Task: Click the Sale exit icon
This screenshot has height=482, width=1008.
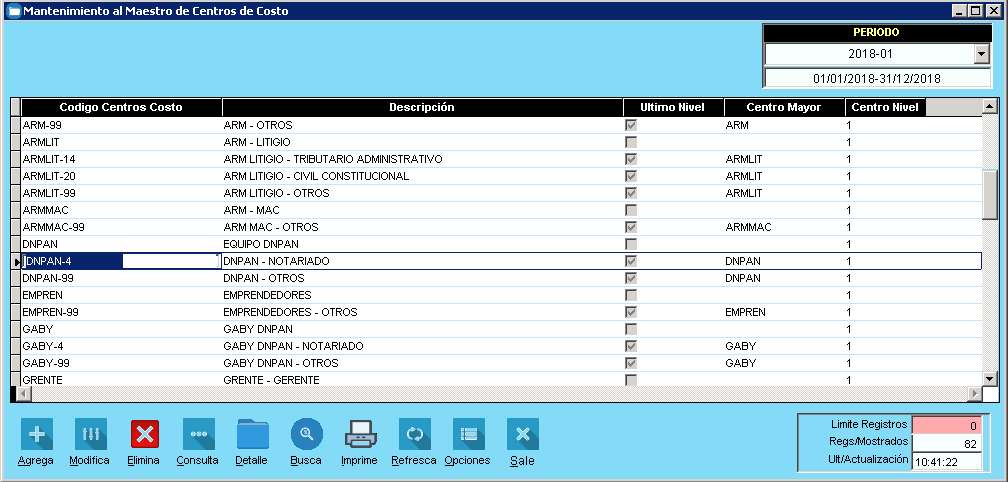Action: click(522, 434)
